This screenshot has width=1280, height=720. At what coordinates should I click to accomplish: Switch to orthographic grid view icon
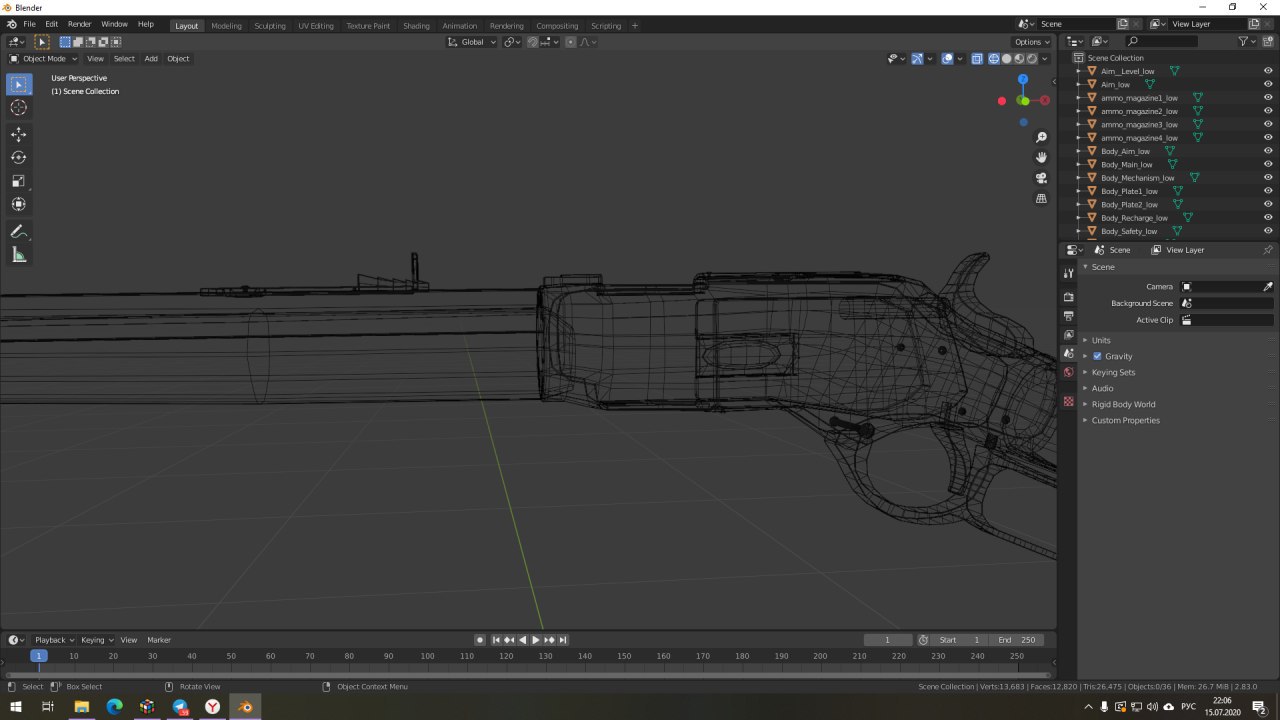pyautogui.click(x=1041, y=199)
